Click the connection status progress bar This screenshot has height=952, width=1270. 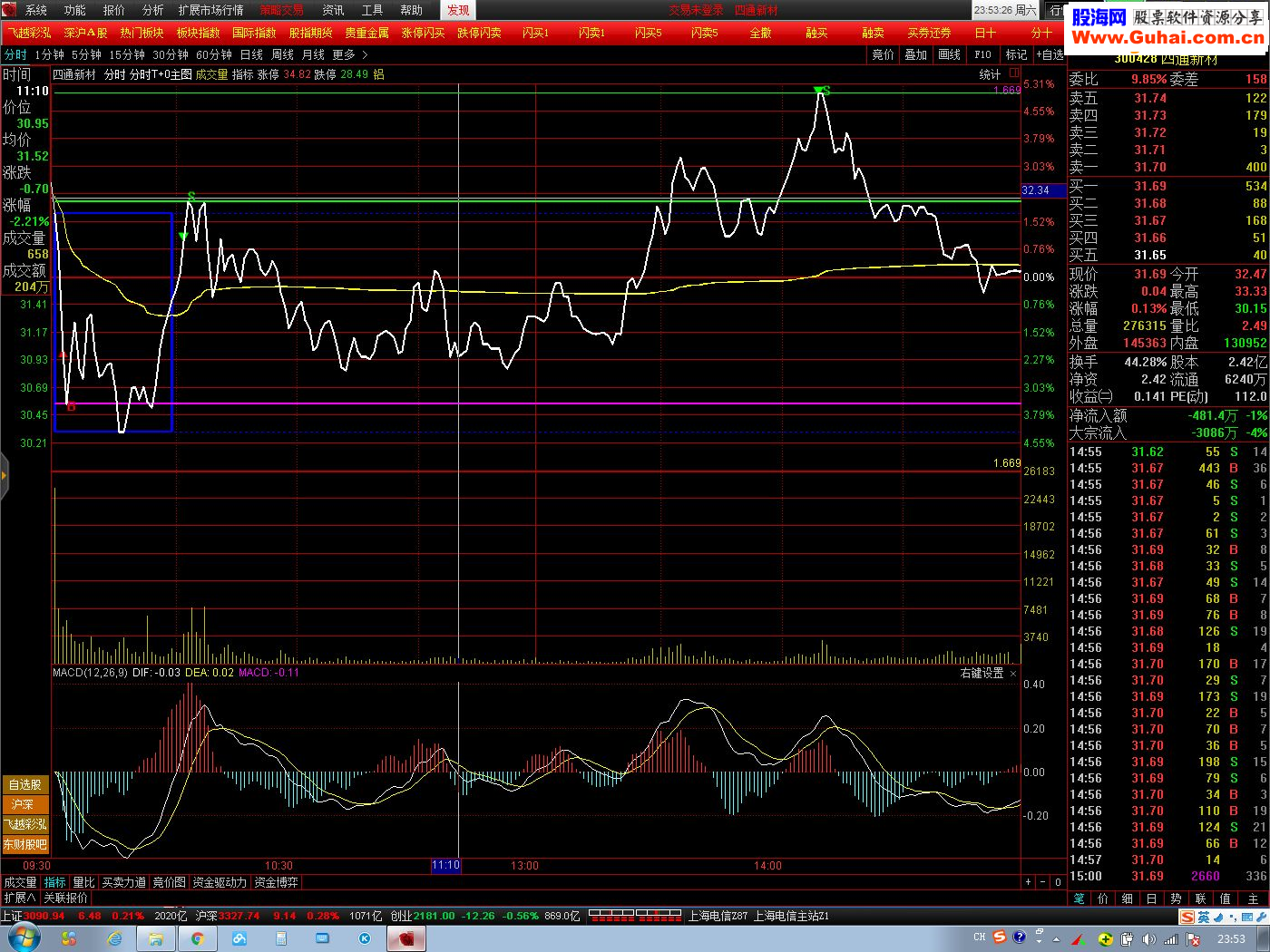coord(635,917)
